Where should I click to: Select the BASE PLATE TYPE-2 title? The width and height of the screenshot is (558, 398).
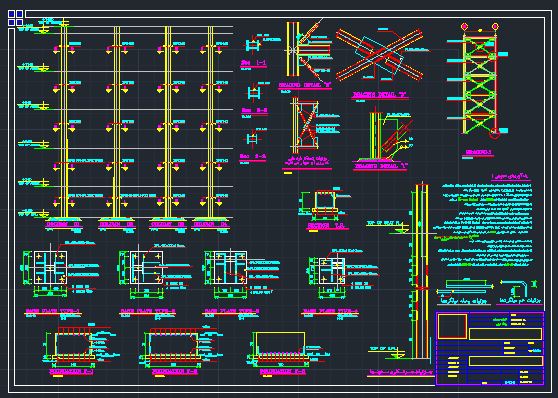pos(148,311)
